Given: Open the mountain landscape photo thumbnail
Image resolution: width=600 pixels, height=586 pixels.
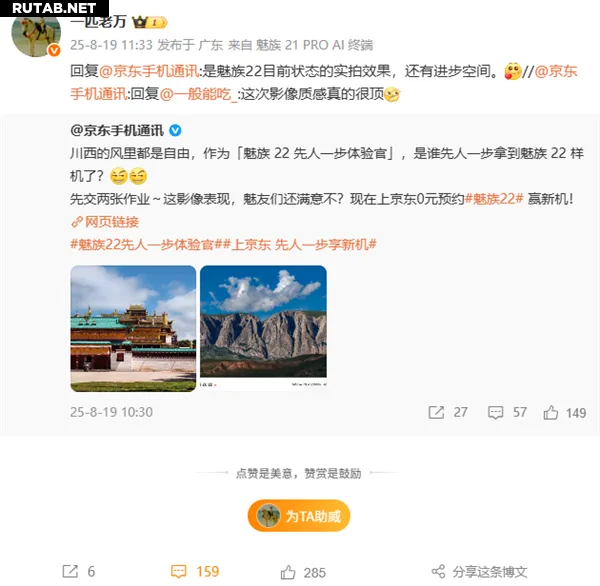Looking at the screenshot, I should click(x=263, y=328).
